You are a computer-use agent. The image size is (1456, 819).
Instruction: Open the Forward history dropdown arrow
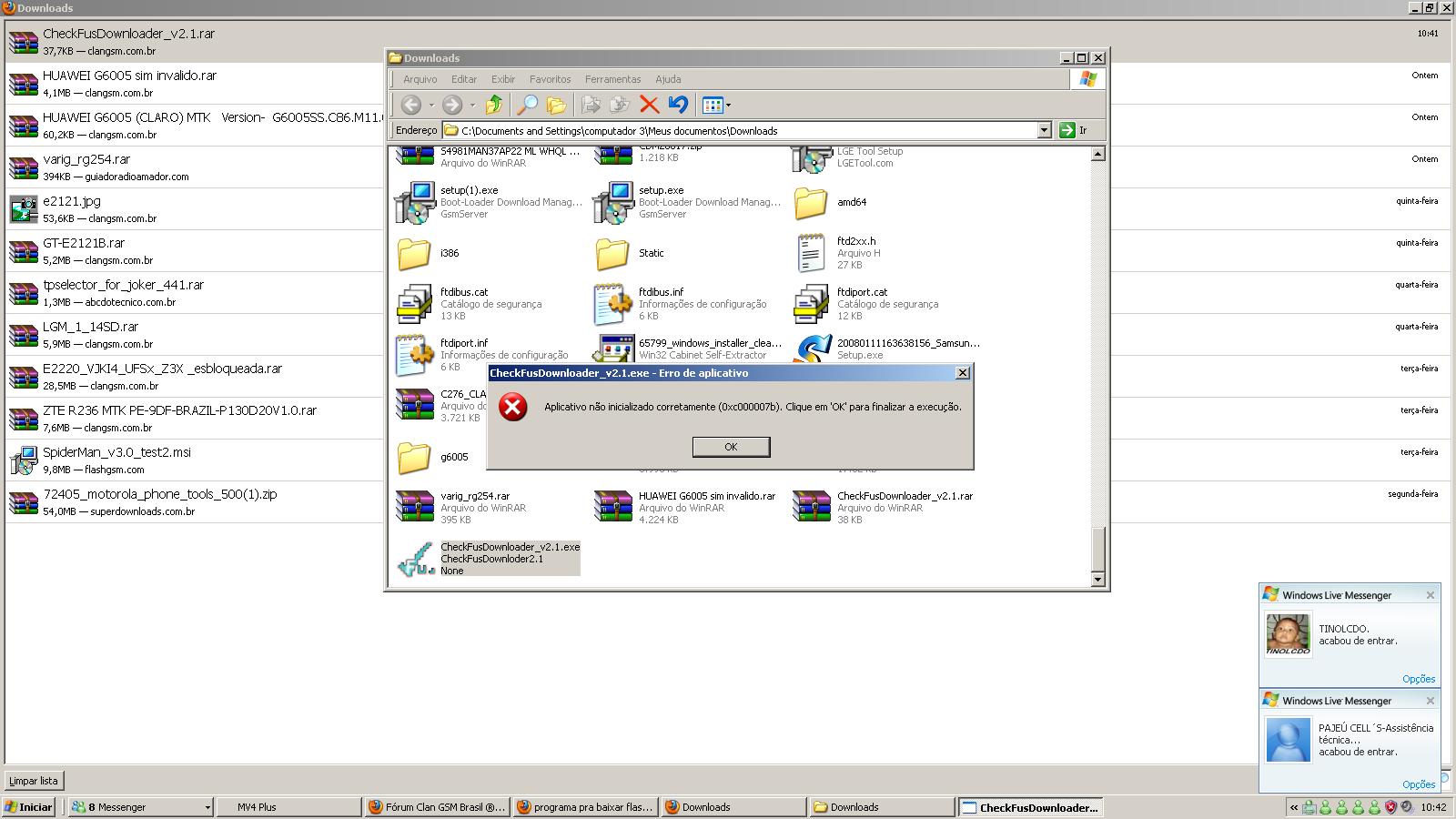pos(472,106)
